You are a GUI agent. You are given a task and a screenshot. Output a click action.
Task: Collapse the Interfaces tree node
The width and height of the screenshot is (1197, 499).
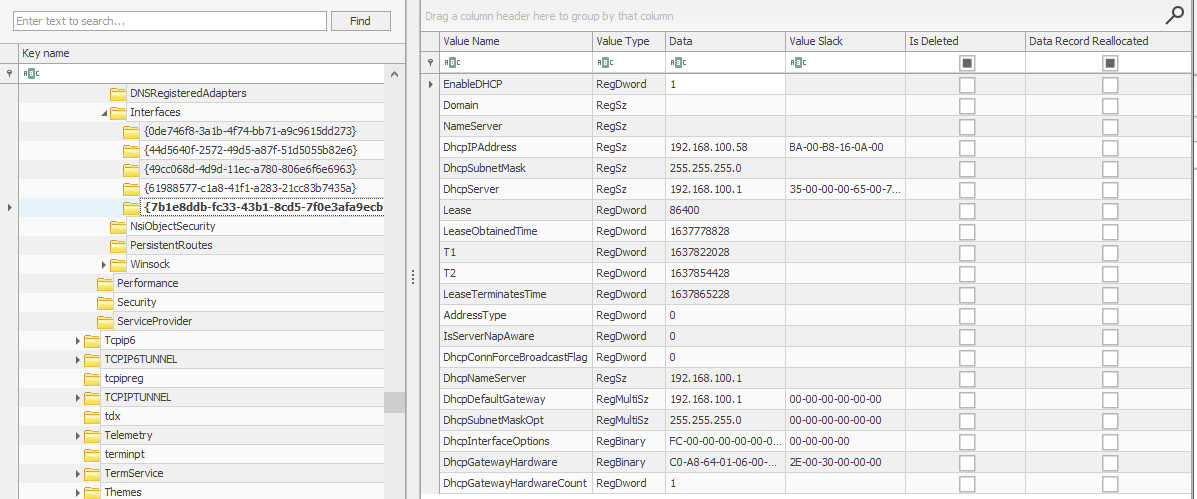coord(104,113)
